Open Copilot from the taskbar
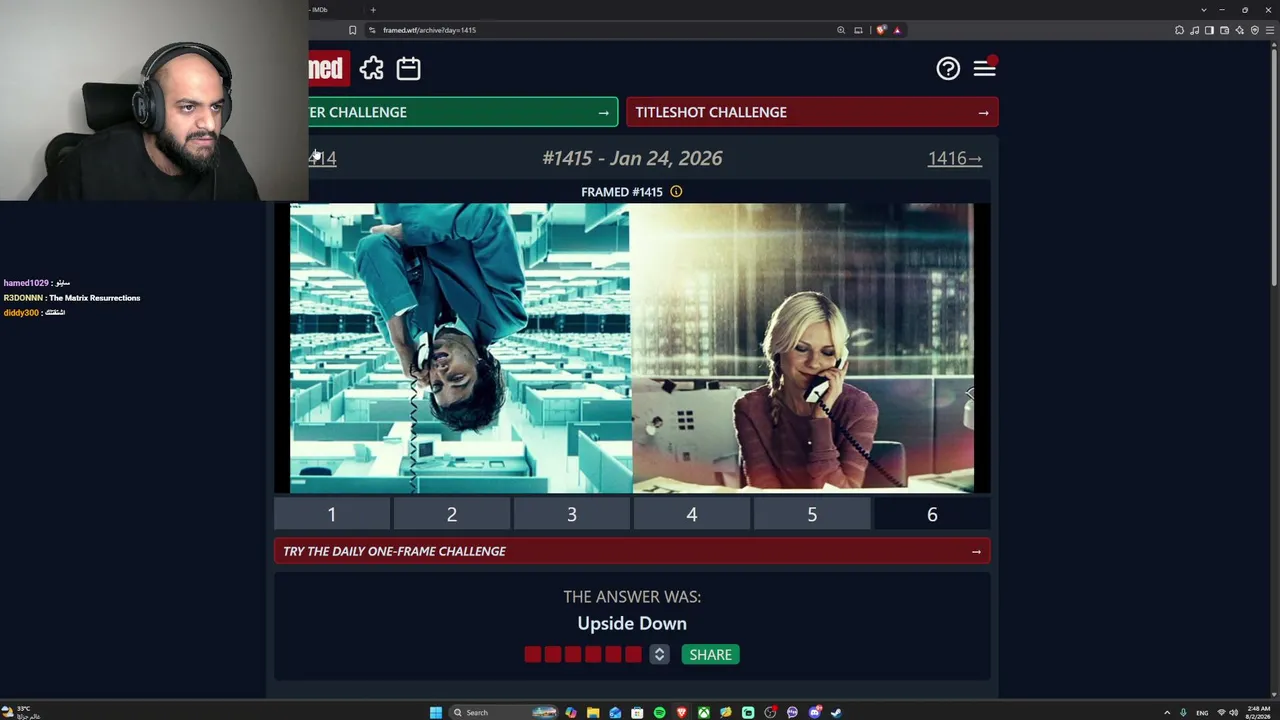1280x720 pixels. pyautogui.click(x=571, y=712)
